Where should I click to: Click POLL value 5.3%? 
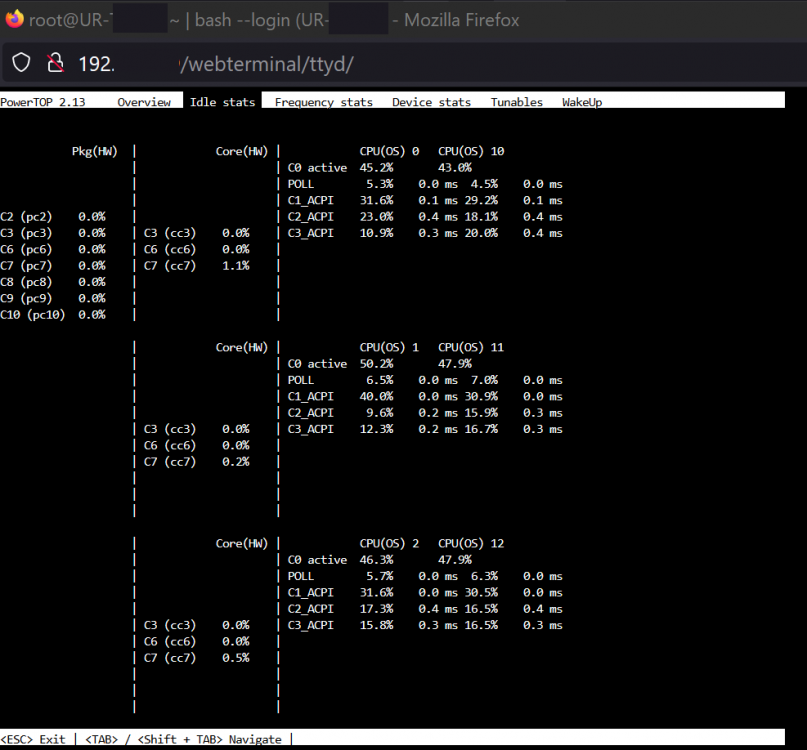(x=380, y=184)
